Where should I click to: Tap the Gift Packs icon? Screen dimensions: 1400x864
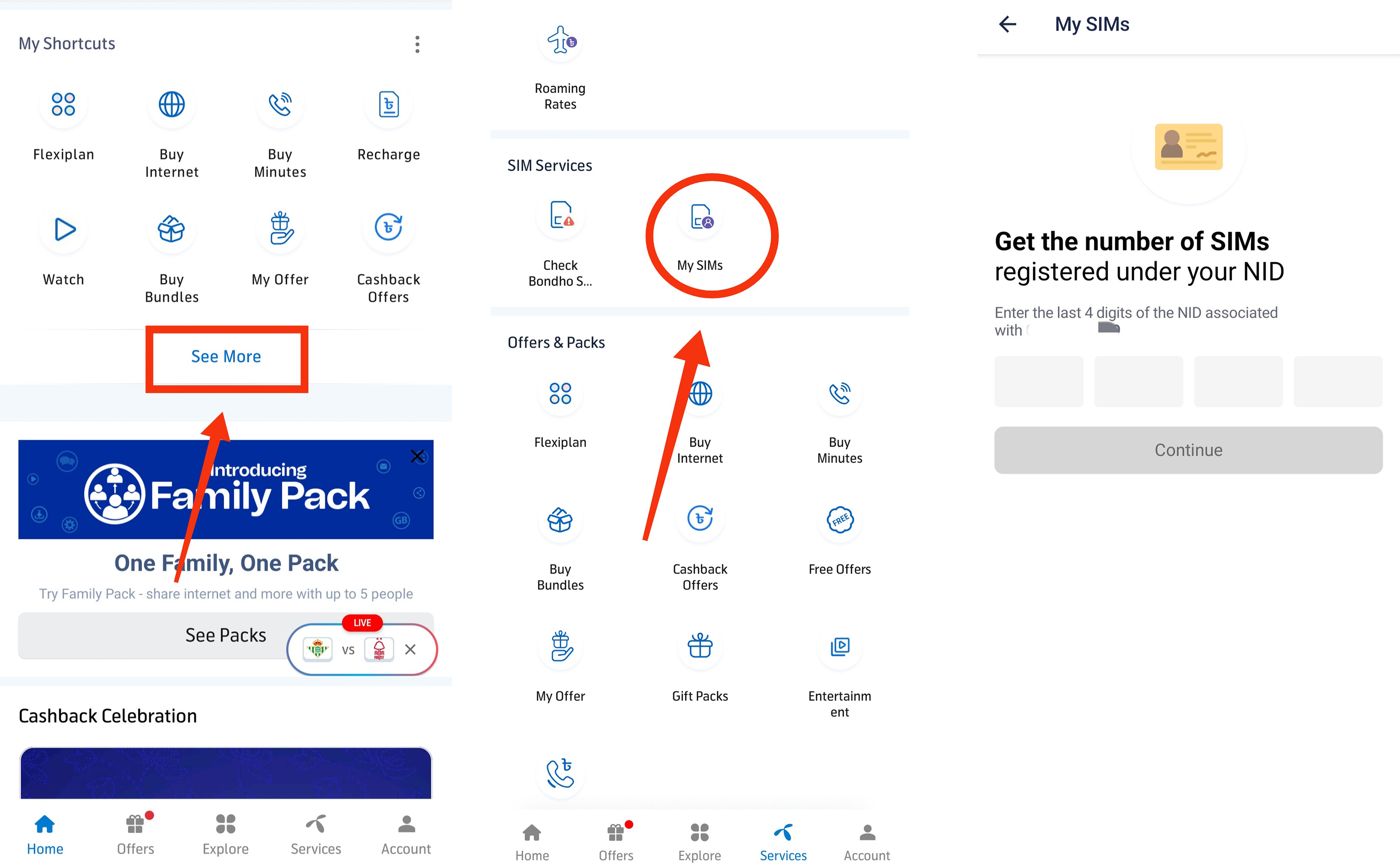[700, 646]
